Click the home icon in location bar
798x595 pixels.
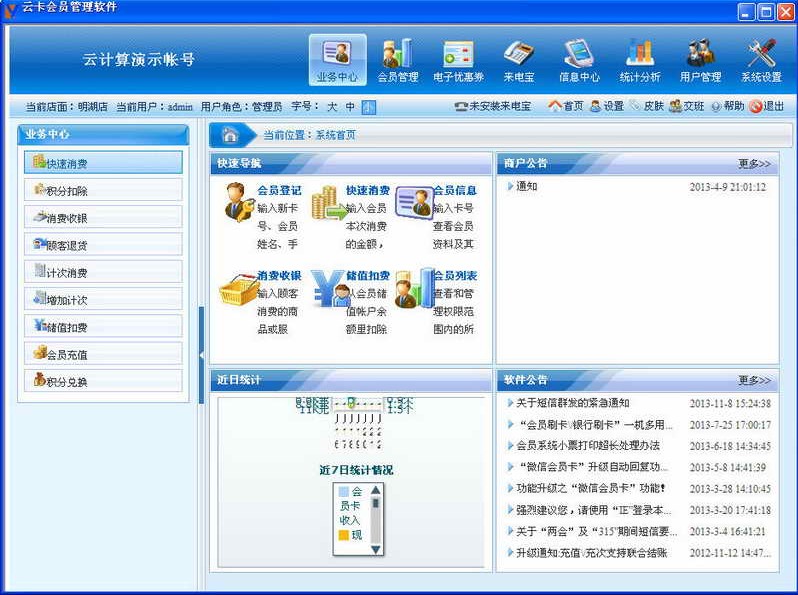point(230,135)
